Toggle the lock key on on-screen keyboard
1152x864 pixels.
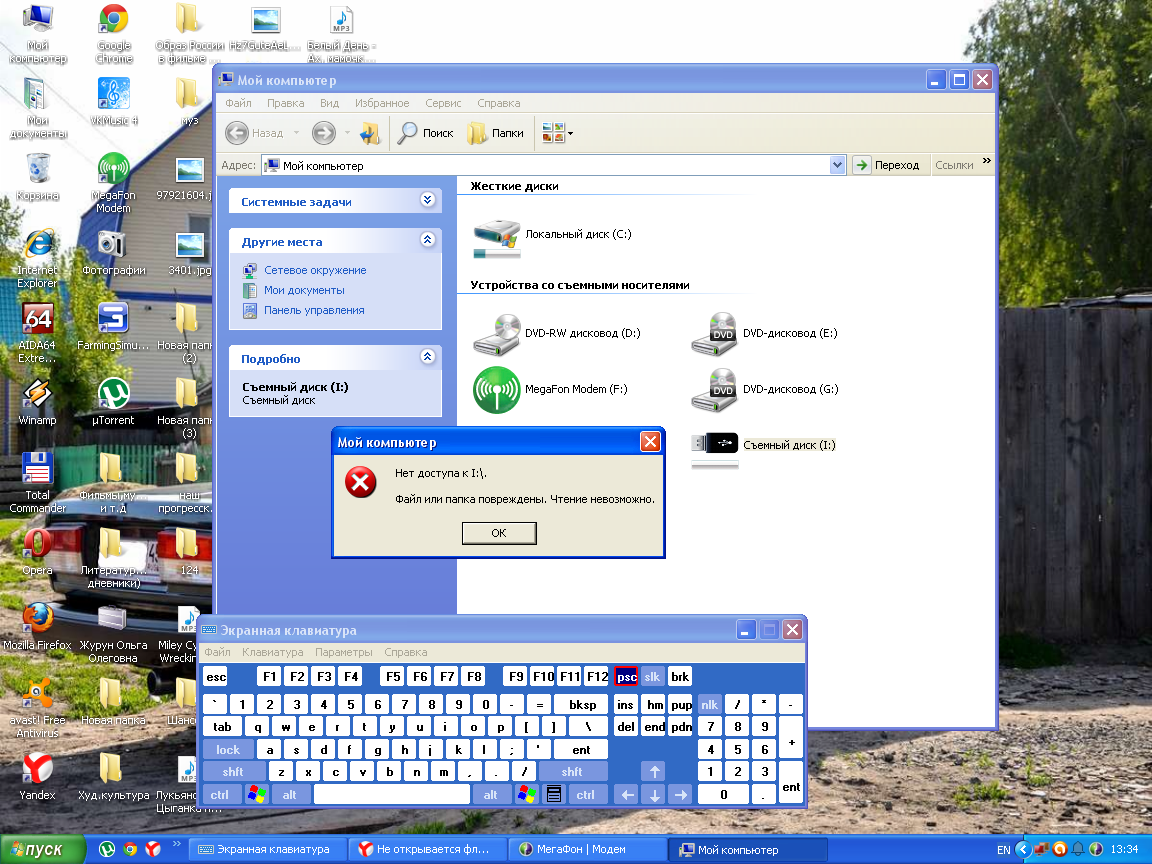coord(228,750)
